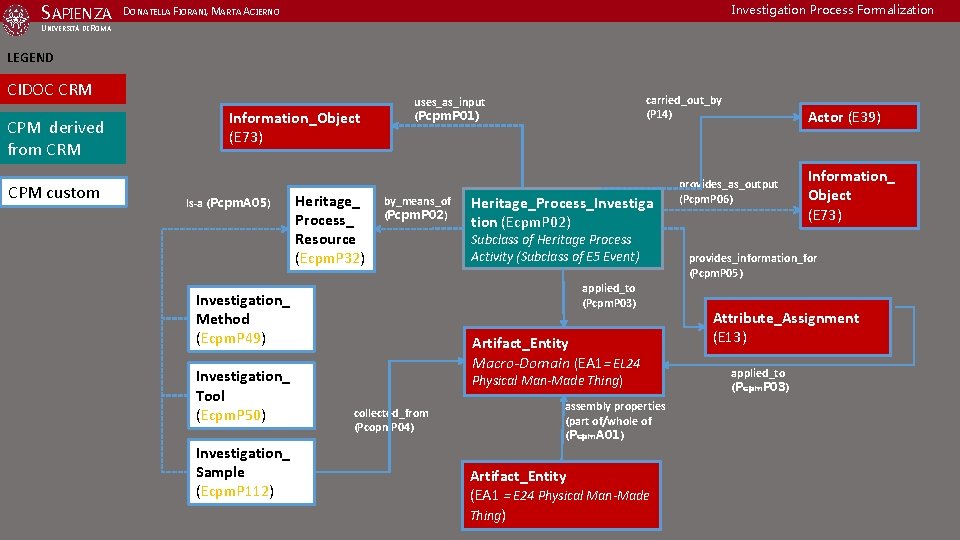960x540 pixels.
Task: Select the CPM custom legend swatch
Action: (64, 192)
